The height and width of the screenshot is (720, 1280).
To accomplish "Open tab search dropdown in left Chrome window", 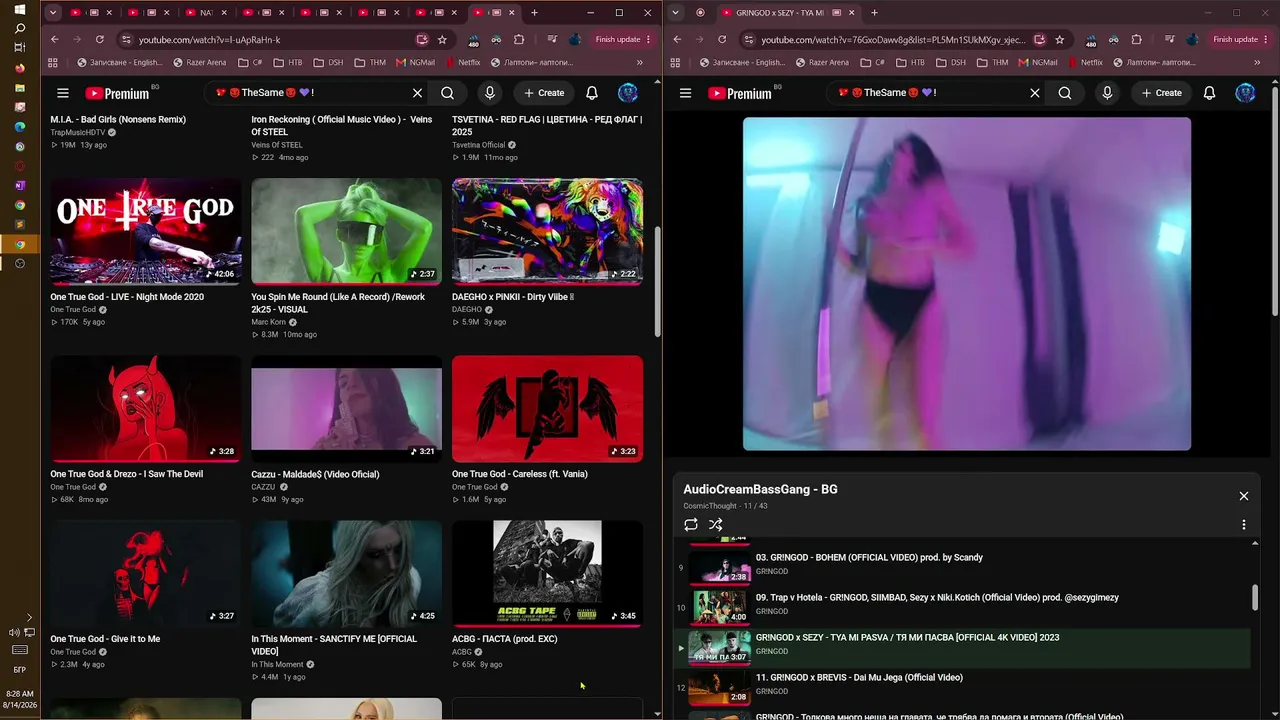I will pyautogui.click(x=53, y=13).
